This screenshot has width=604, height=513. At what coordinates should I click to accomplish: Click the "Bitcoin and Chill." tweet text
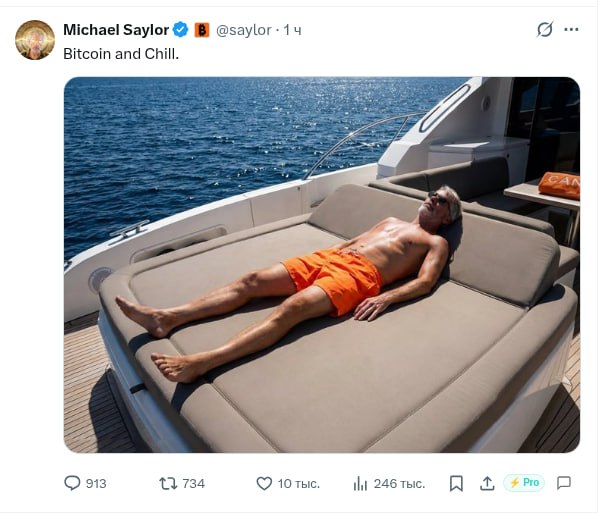click(121, 53)
